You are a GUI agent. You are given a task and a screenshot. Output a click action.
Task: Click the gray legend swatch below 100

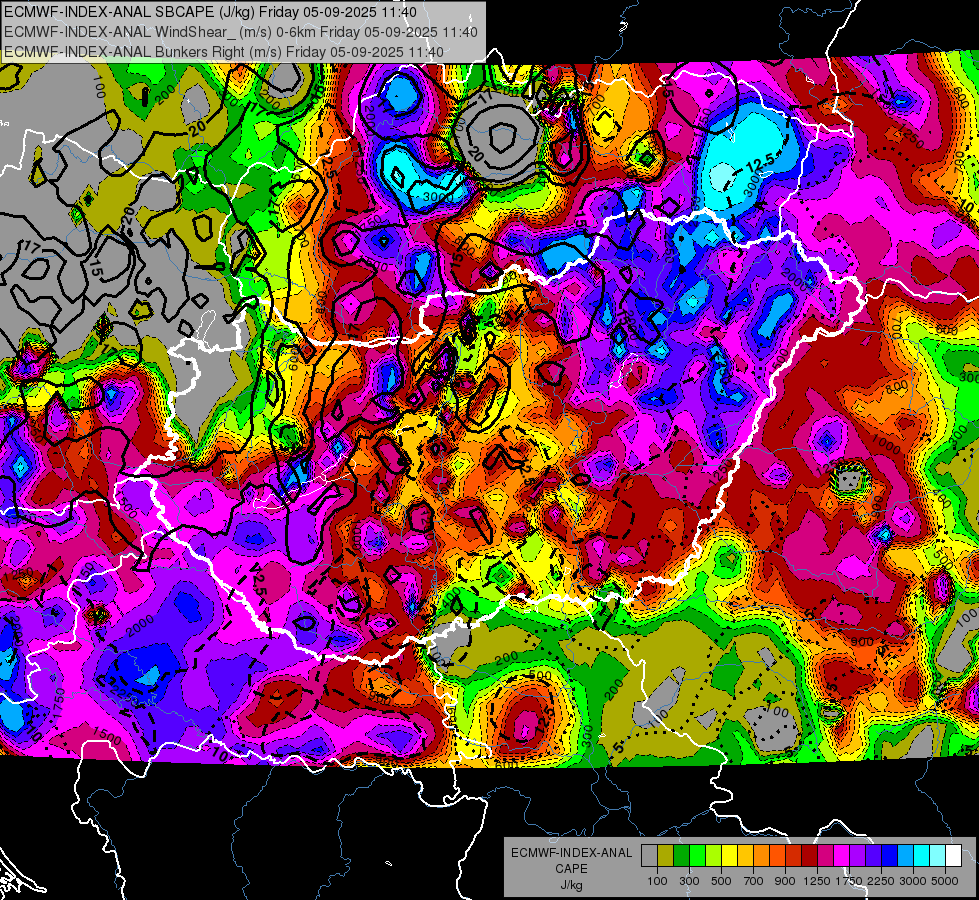pos(649,856)
